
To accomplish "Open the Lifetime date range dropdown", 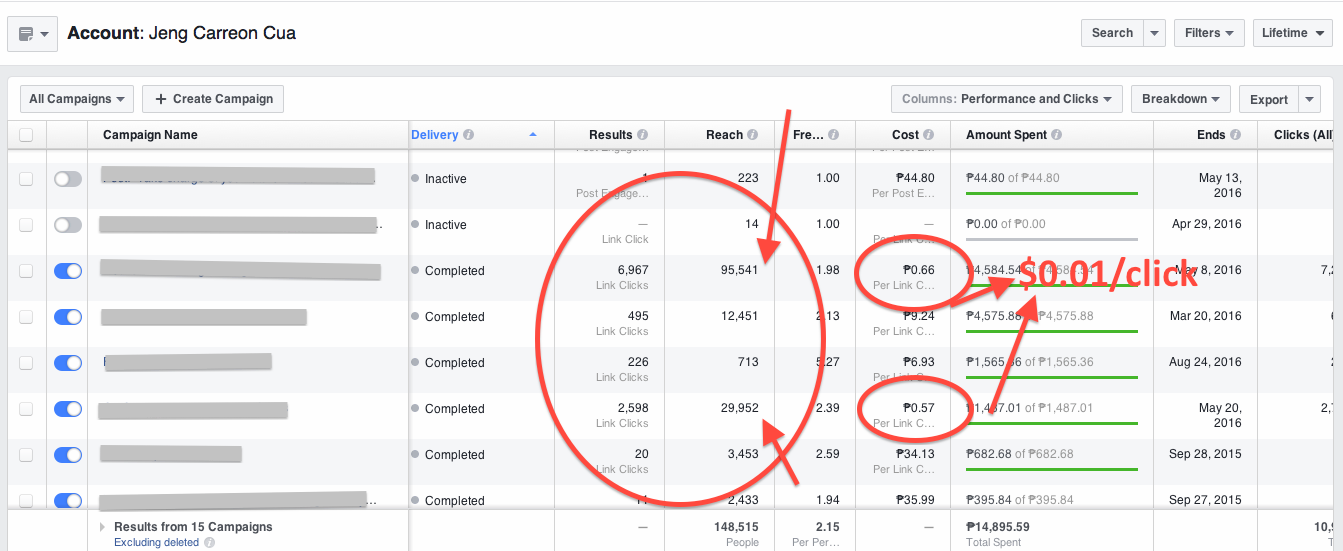I will pos(1291,33).
